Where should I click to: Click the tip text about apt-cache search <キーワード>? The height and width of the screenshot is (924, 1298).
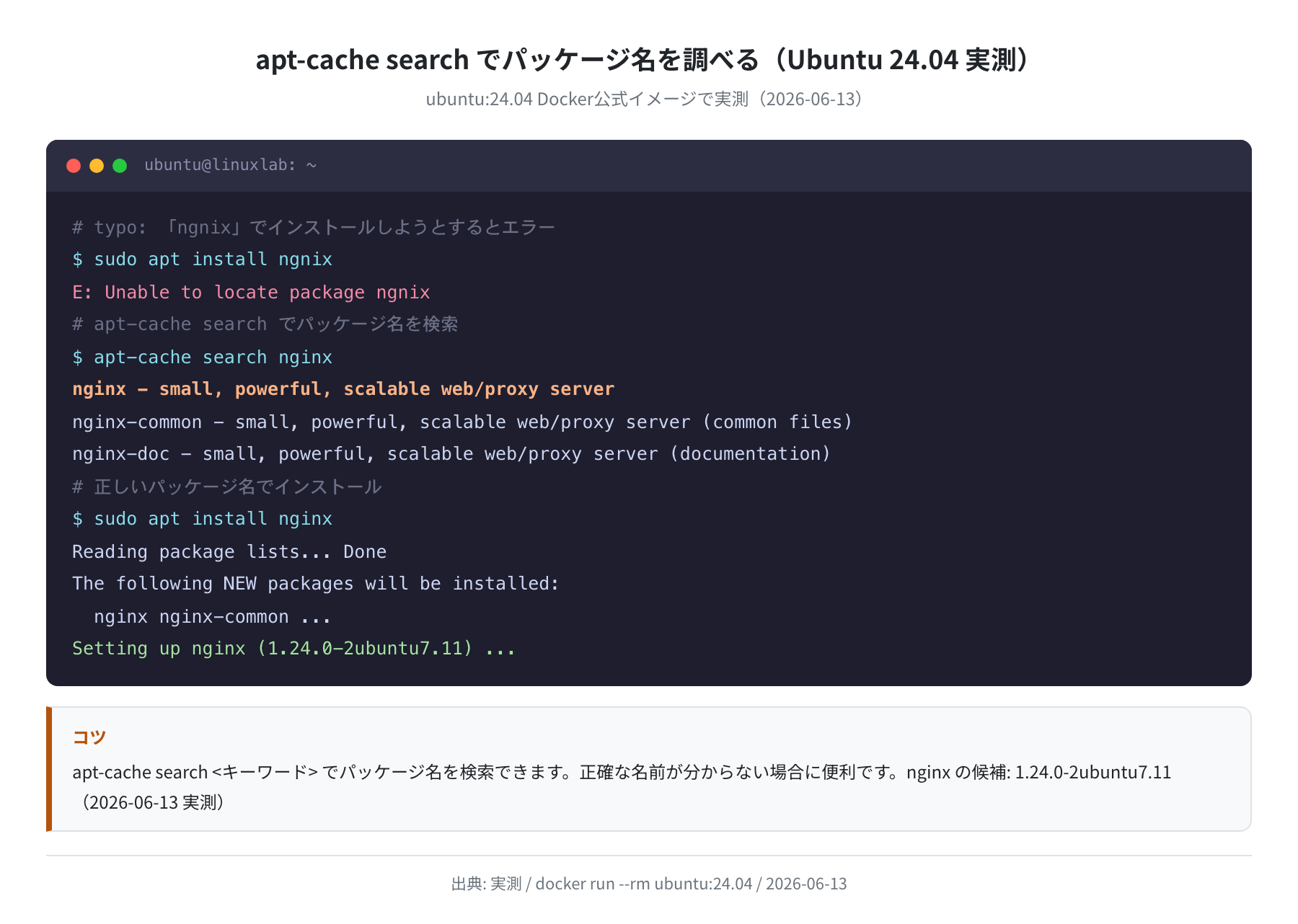click(x=622, y=772)
